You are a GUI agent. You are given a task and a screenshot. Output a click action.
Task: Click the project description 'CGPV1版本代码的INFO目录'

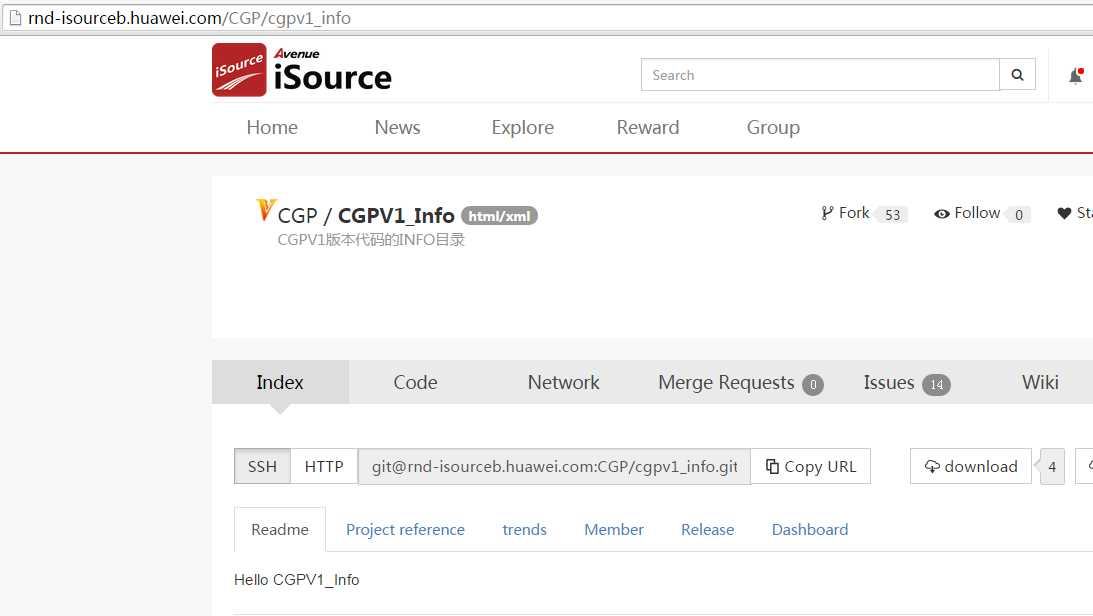[371, 240]
